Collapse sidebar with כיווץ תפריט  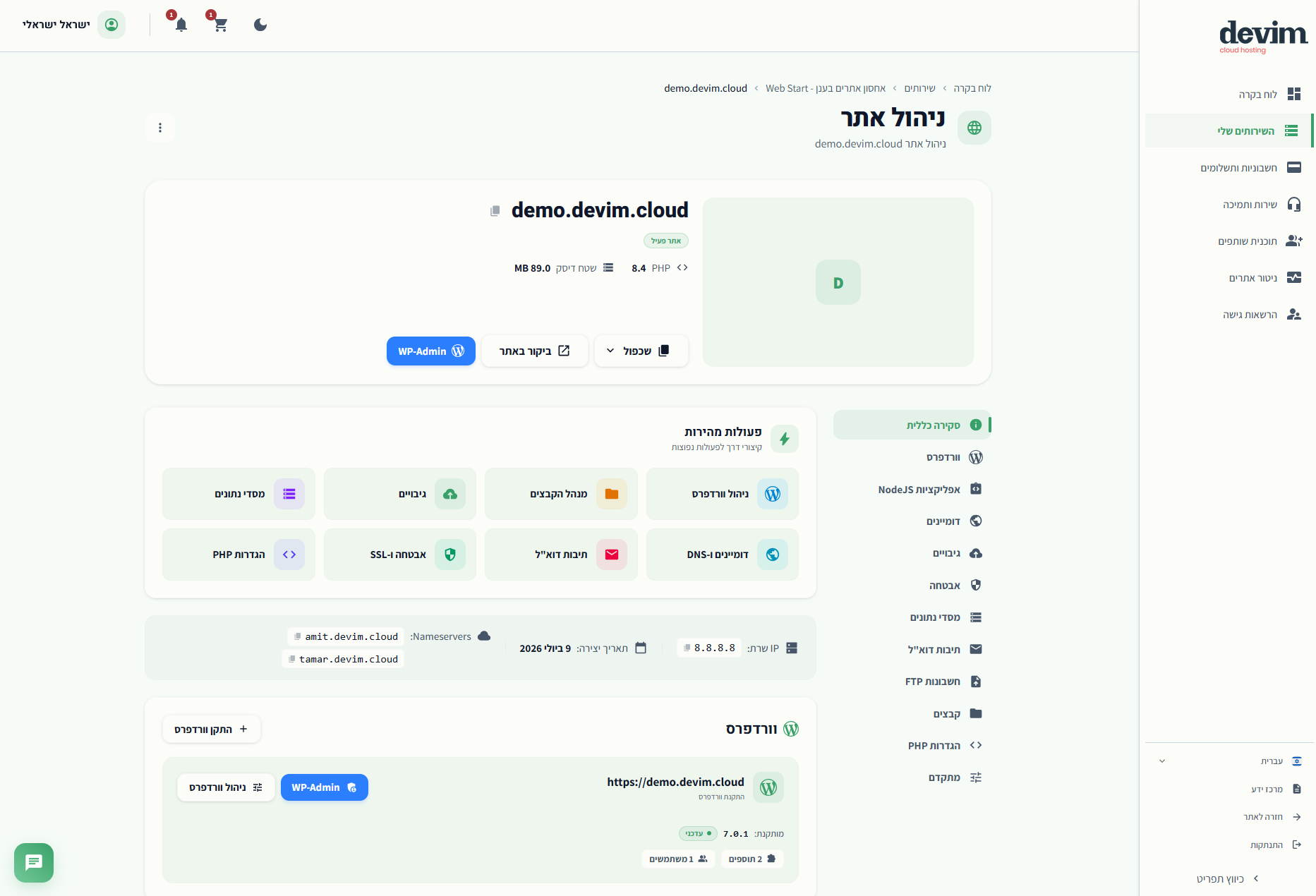pyautogui.click(x=1228, y=878)
